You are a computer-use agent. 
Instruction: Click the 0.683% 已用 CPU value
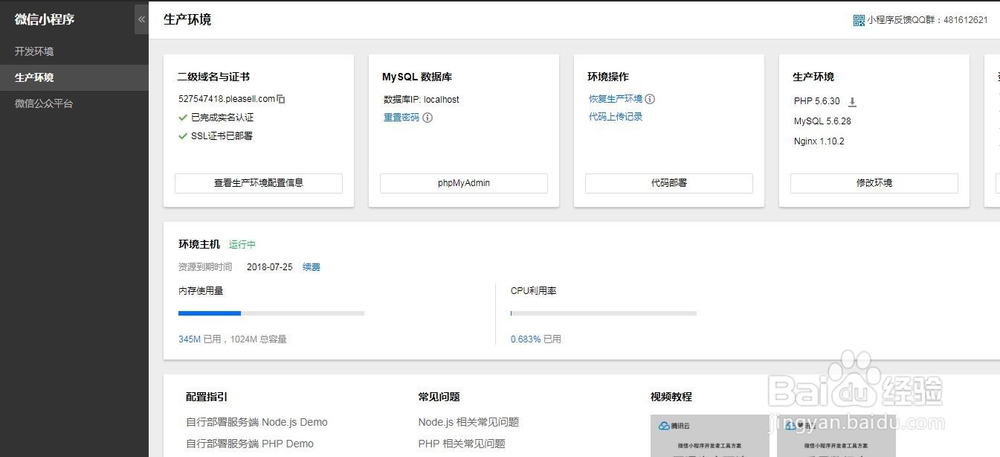tap(536, 340)
